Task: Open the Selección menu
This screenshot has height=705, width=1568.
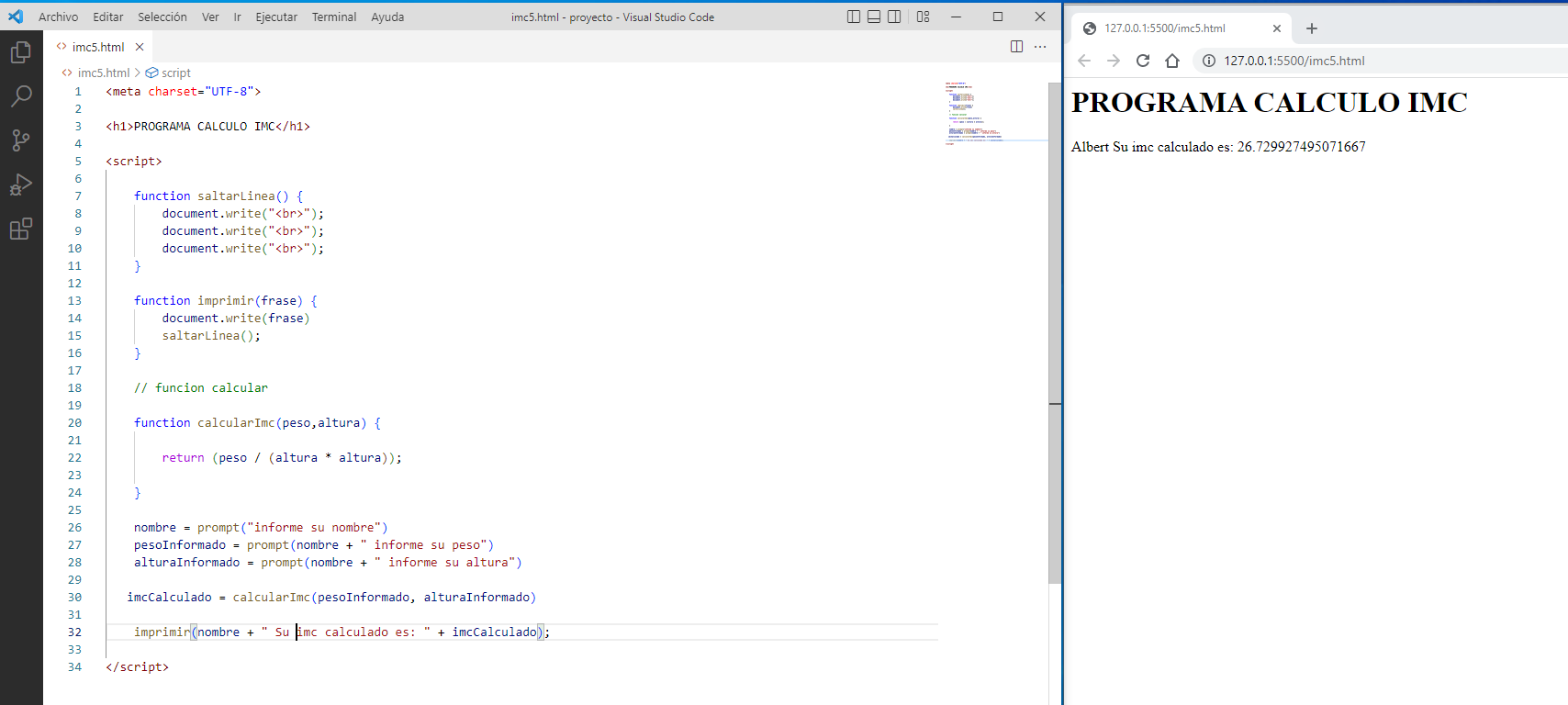Action: point(162,17)
